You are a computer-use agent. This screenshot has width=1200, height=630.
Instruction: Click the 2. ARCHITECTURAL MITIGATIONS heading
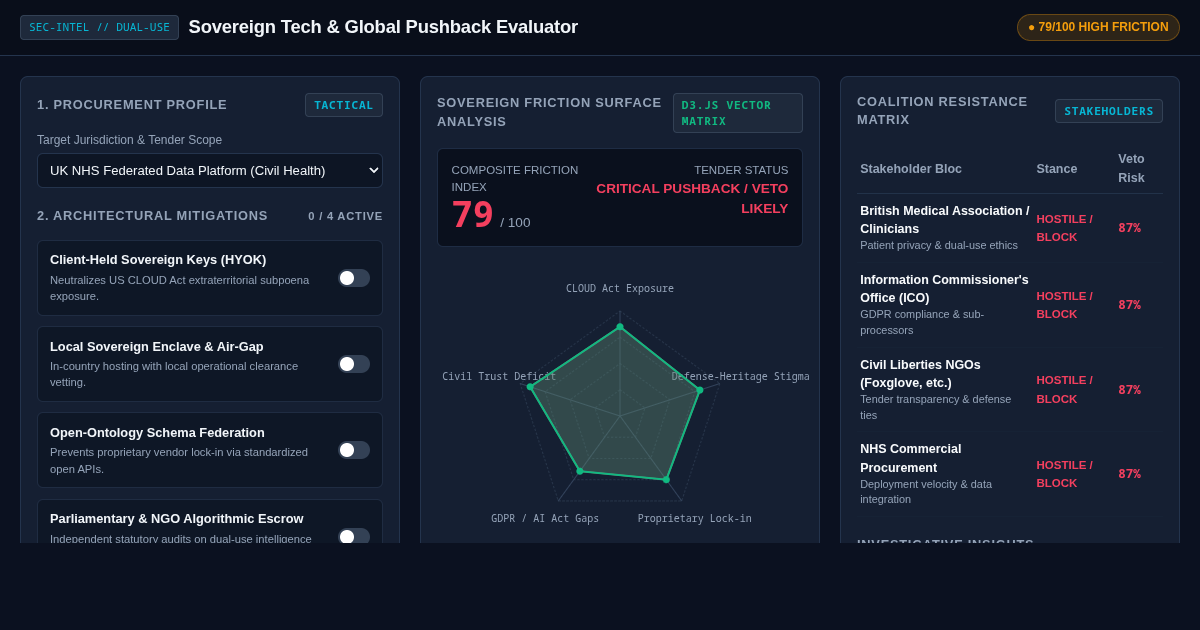152,216
